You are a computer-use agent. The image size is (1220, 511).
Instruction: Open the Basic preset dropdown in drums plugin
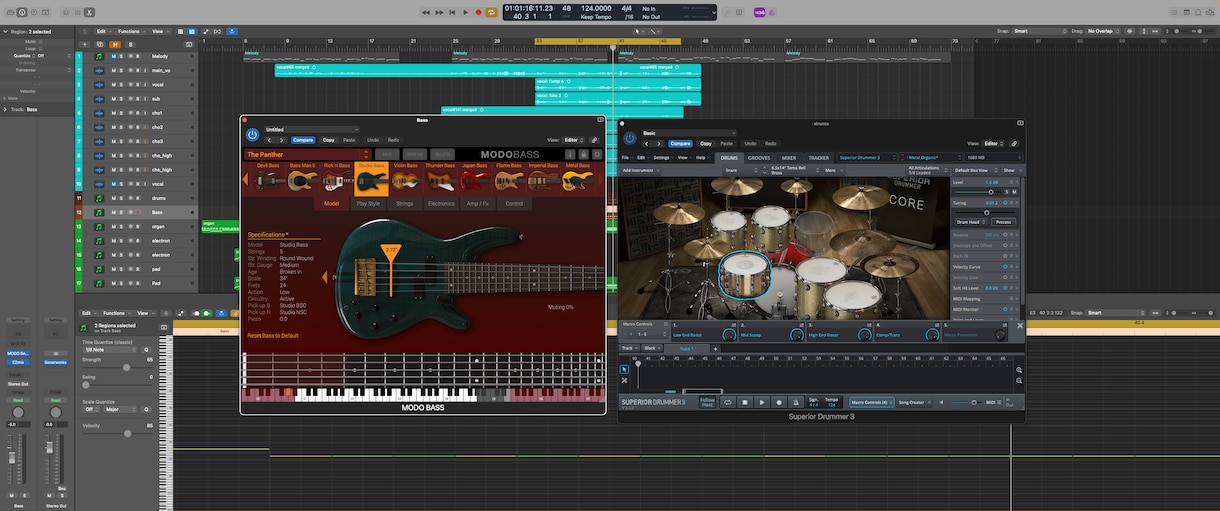point(687,133)
